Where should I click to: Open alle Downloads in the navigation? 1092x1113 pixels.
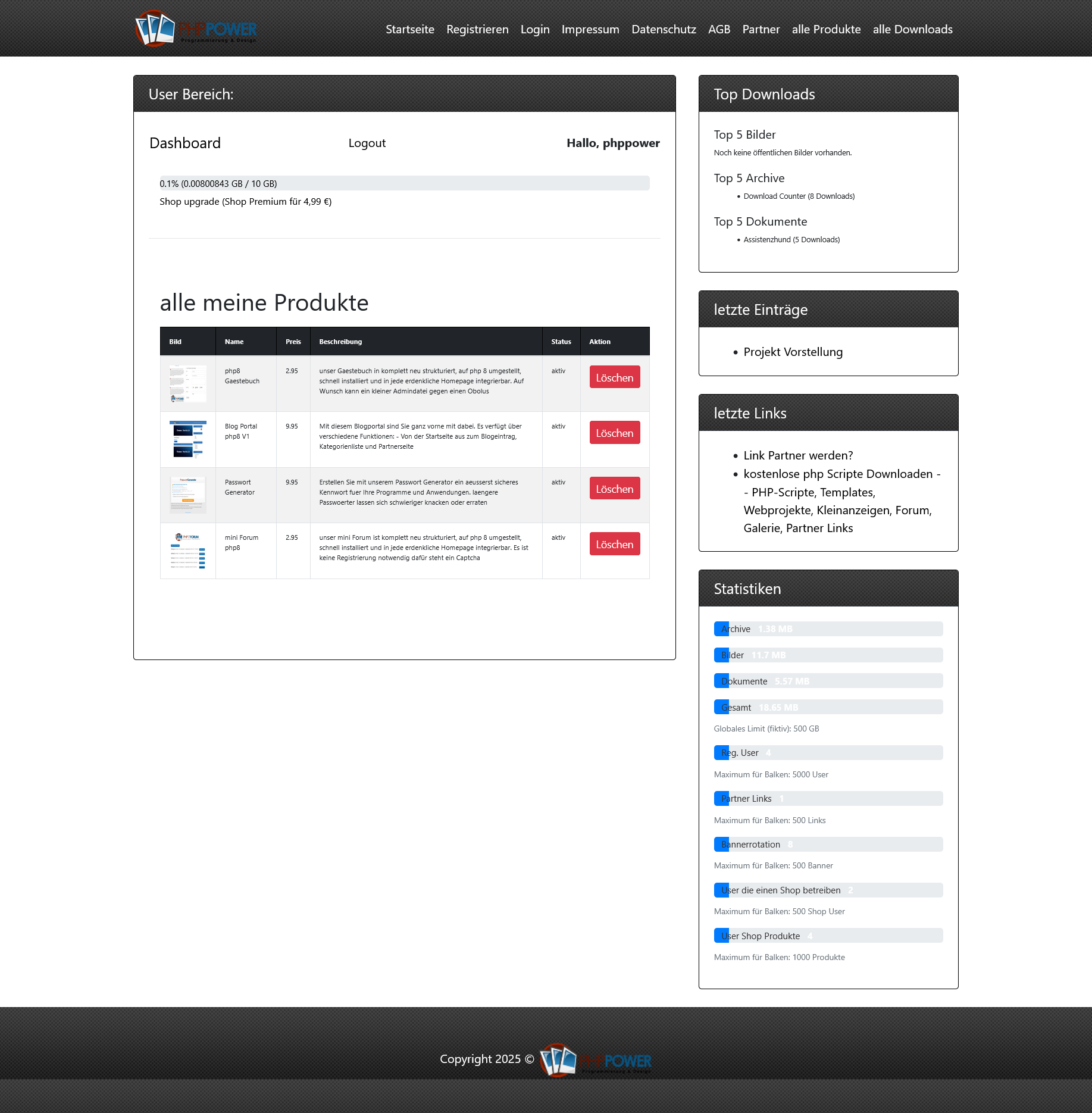point(912,29)
